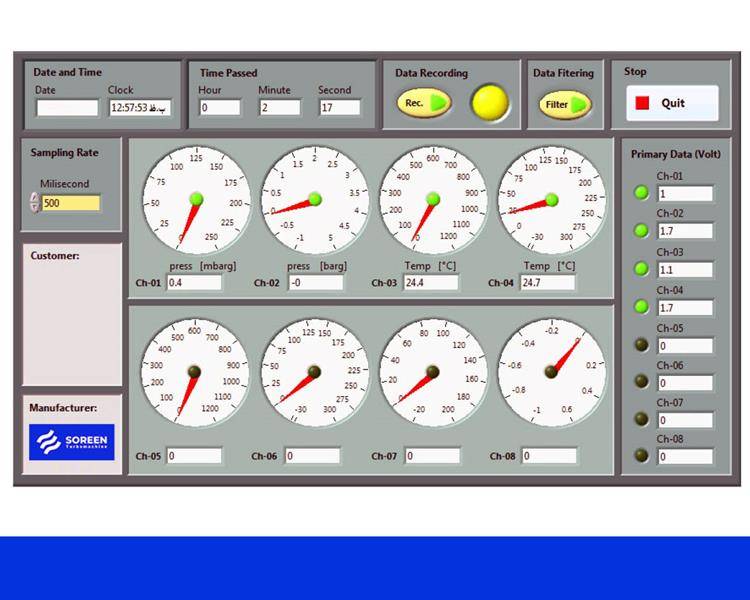The width and height of the screenshot is (750, 600).
Task: Click the Millisecond sampling rate value field
Action: click(x=70, y=203)
